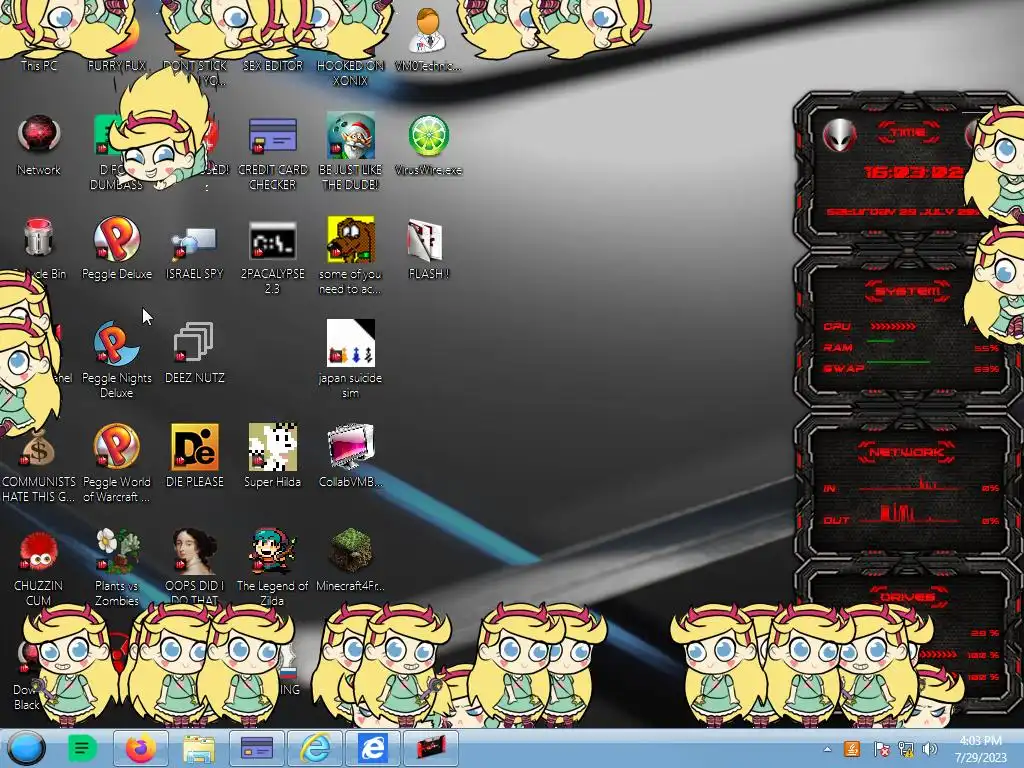Click the network OUT graph
1024x768 pixels.
pos(908,514)
